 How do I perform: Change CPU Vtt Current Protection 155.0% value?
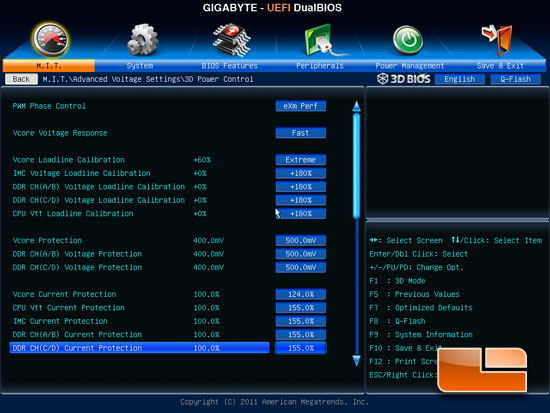click(301, 308)
